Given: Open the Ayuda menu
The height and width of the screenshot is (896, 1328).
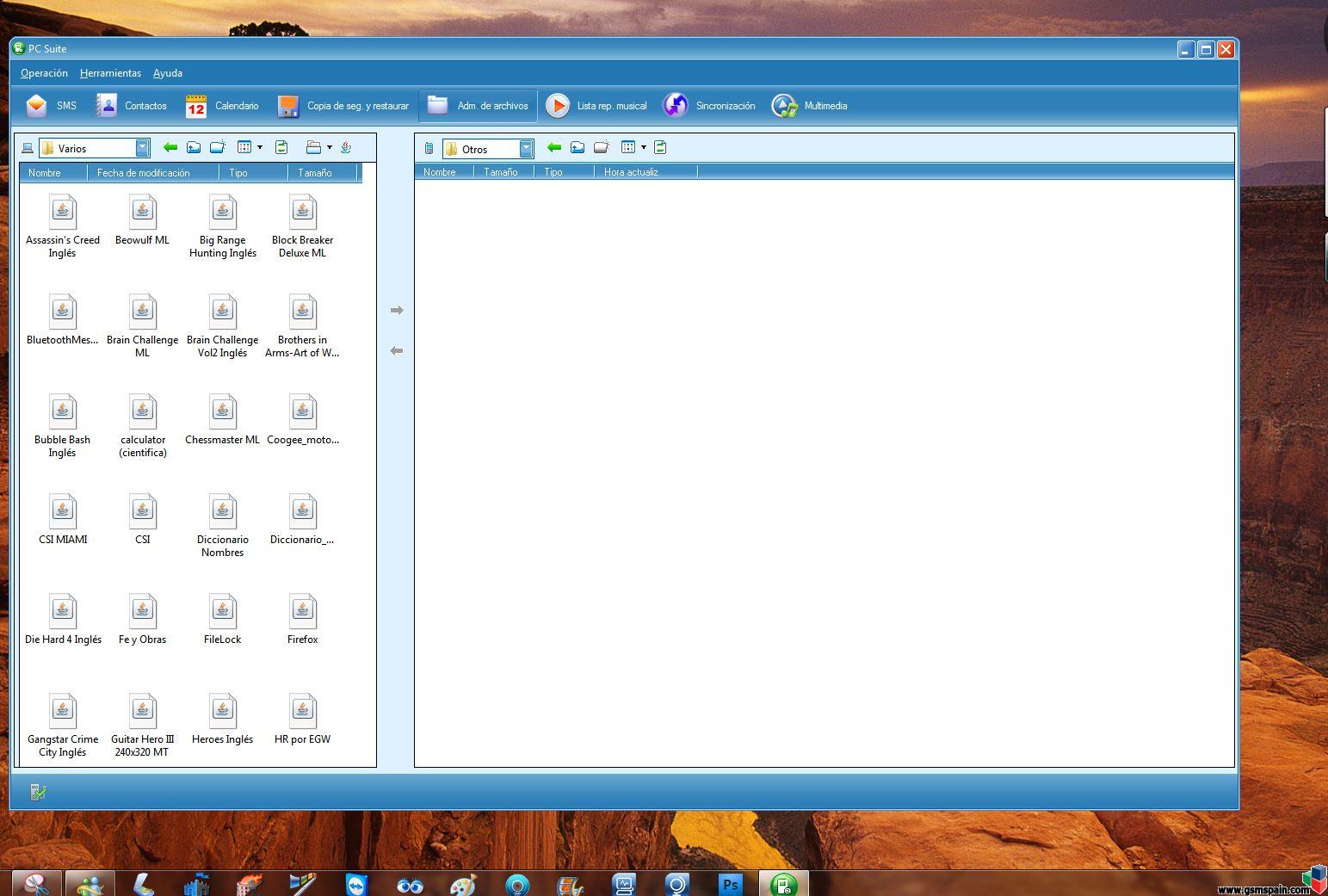Looking at the screenshot, I should (168, 73).
